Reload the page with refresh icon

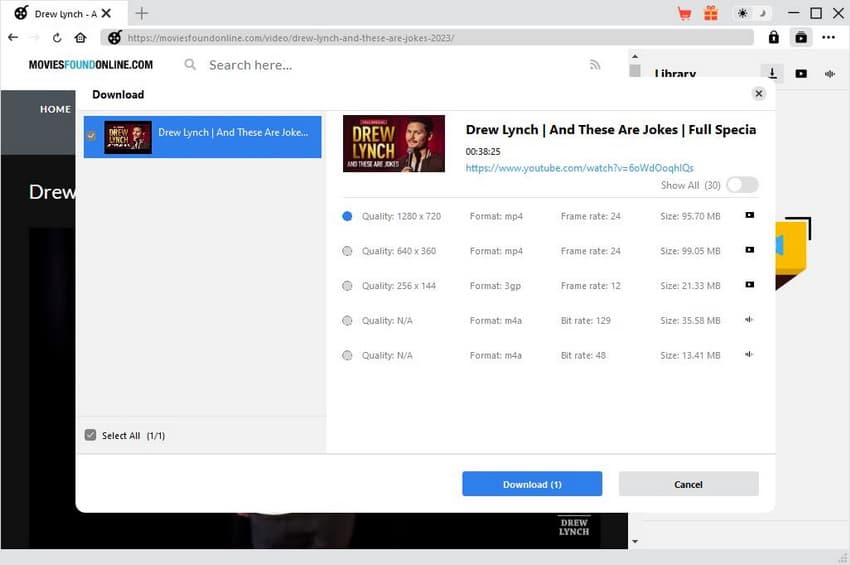pos(58,38)
